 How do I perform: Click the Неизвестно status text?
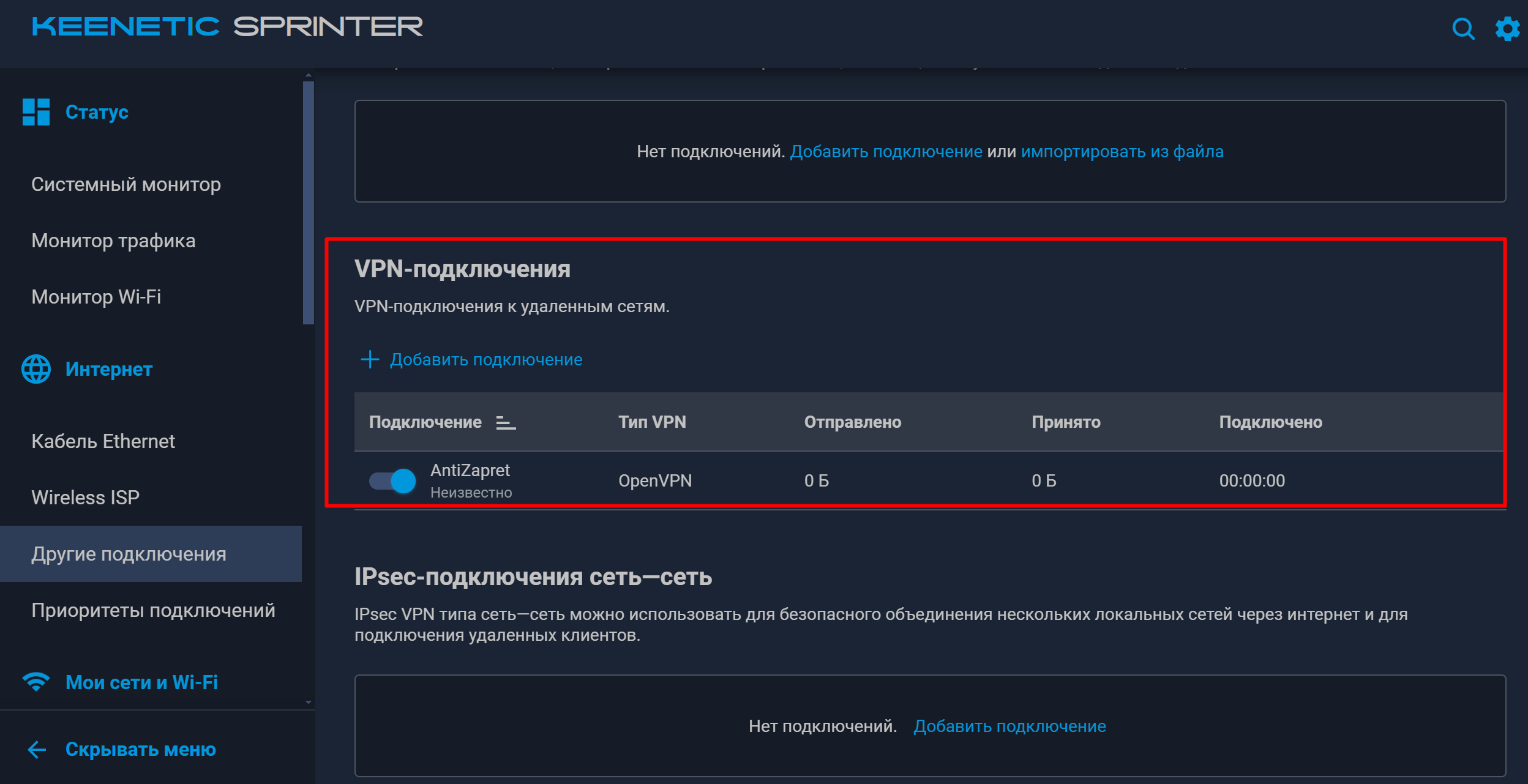[x=471, y=493]
